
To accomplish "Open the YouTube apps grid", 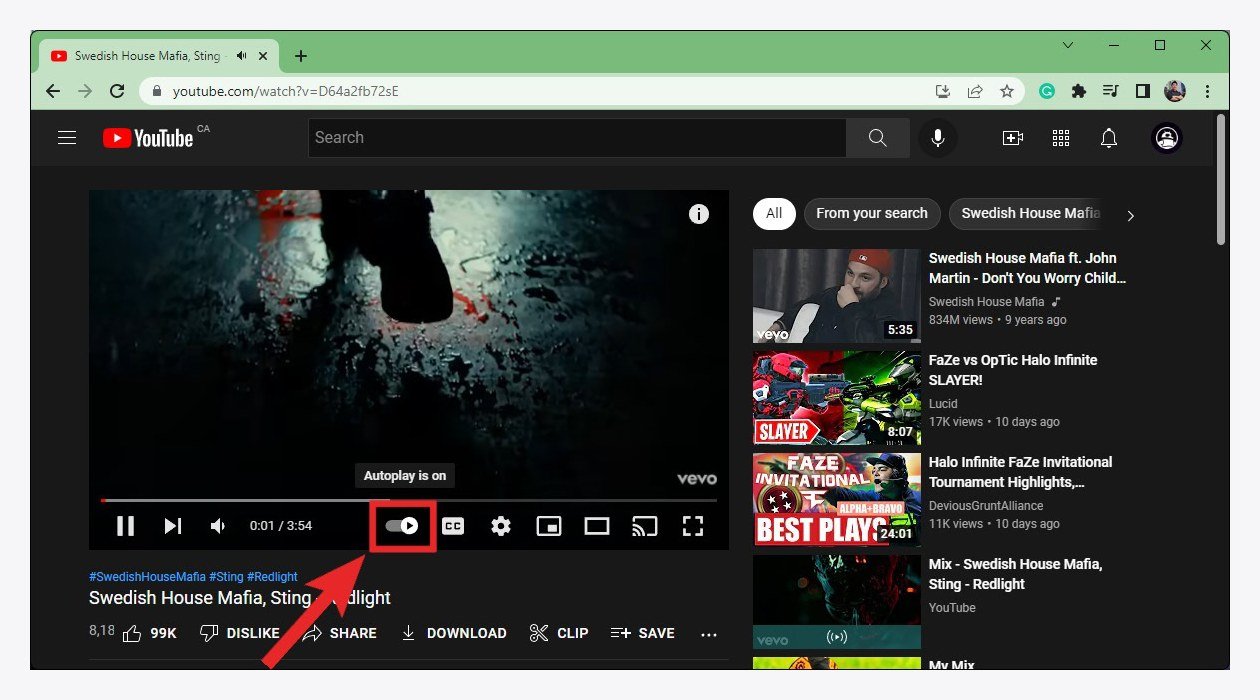I will 1061,138.
